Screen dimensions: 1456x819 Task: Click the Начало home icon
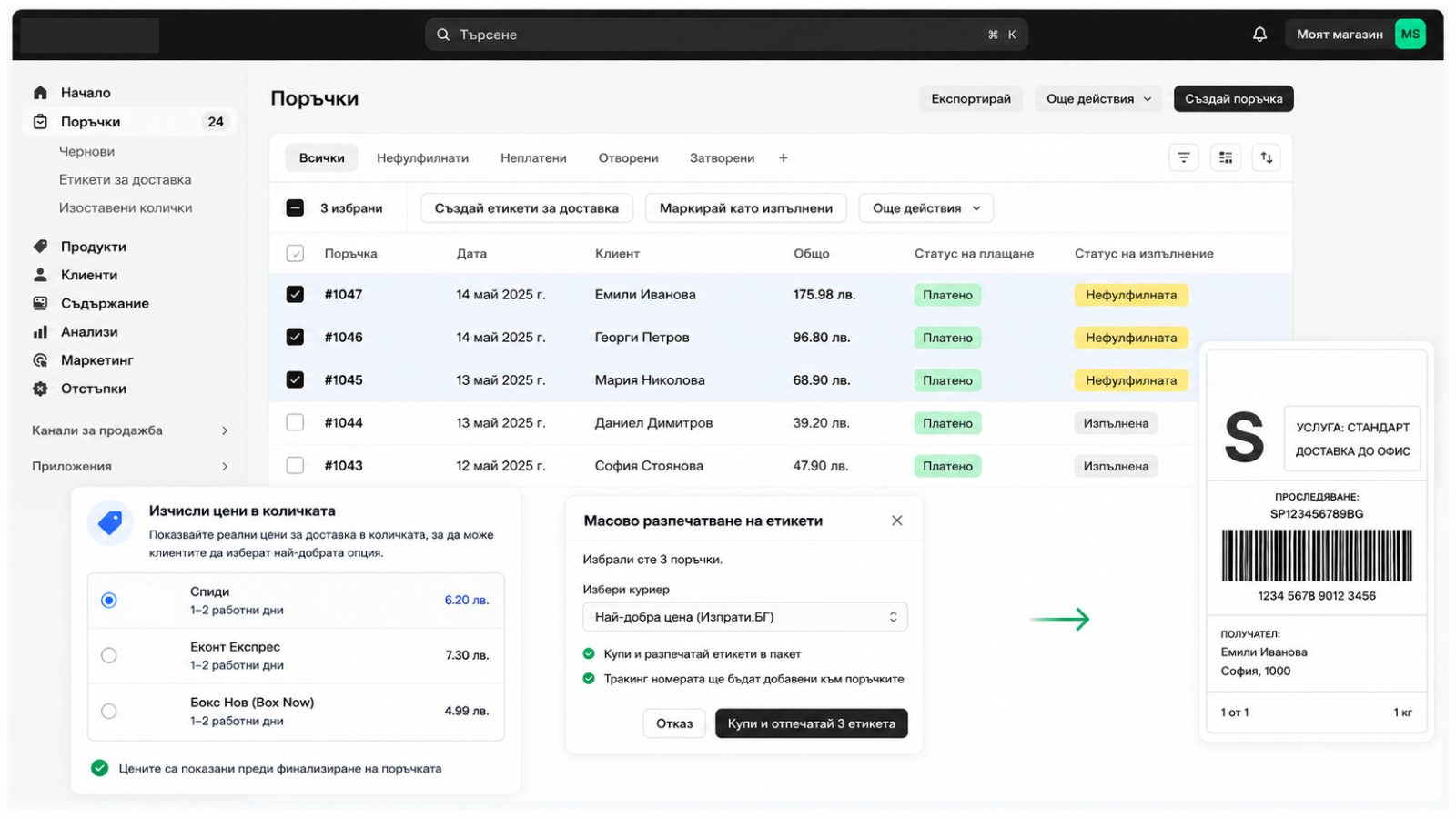coord(40,93)
